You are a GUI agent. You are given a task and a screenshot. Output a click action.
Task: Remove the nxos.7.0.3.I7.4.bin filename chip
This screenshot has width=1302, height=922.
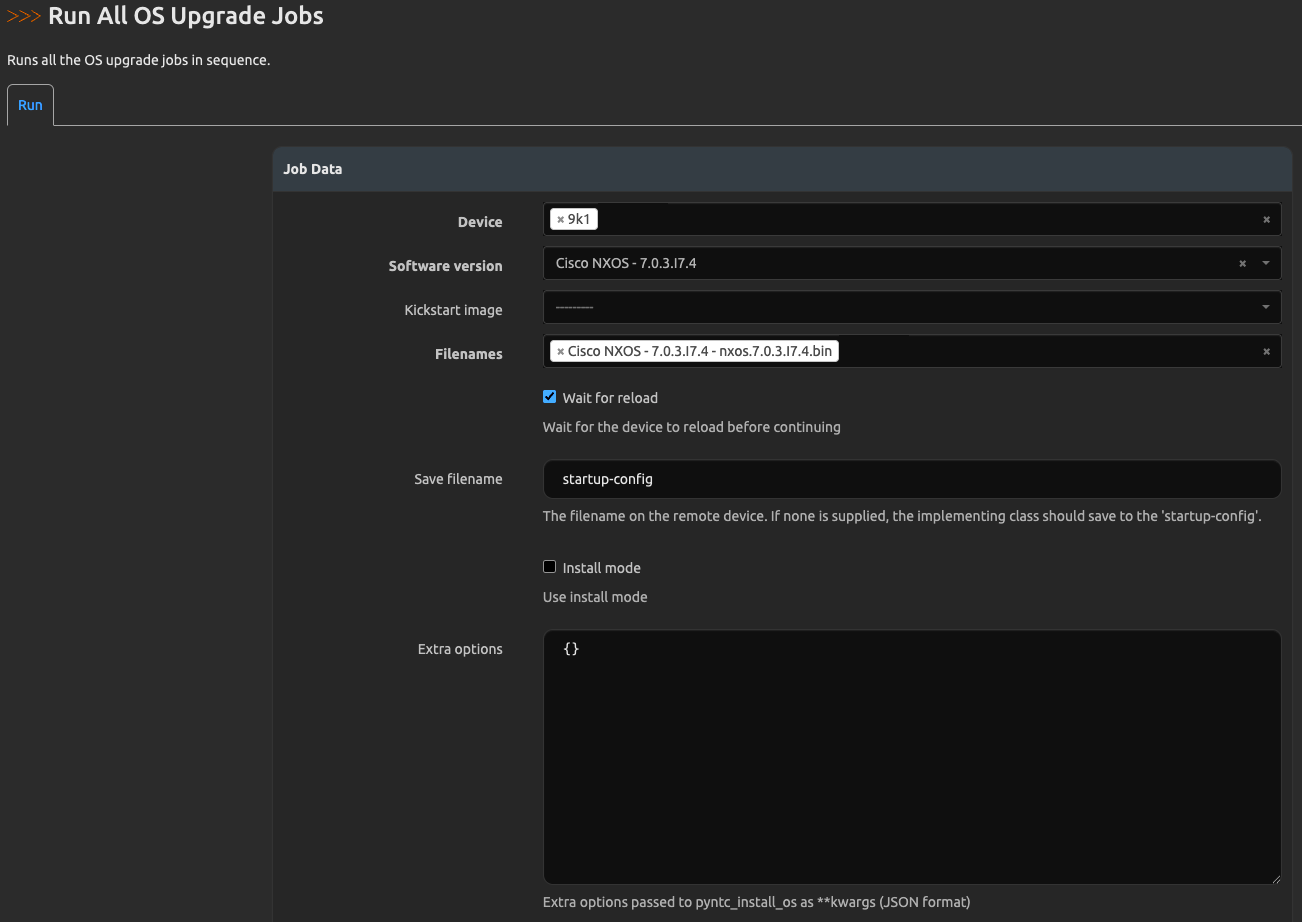pyautogui.click(x=562, y=351)
